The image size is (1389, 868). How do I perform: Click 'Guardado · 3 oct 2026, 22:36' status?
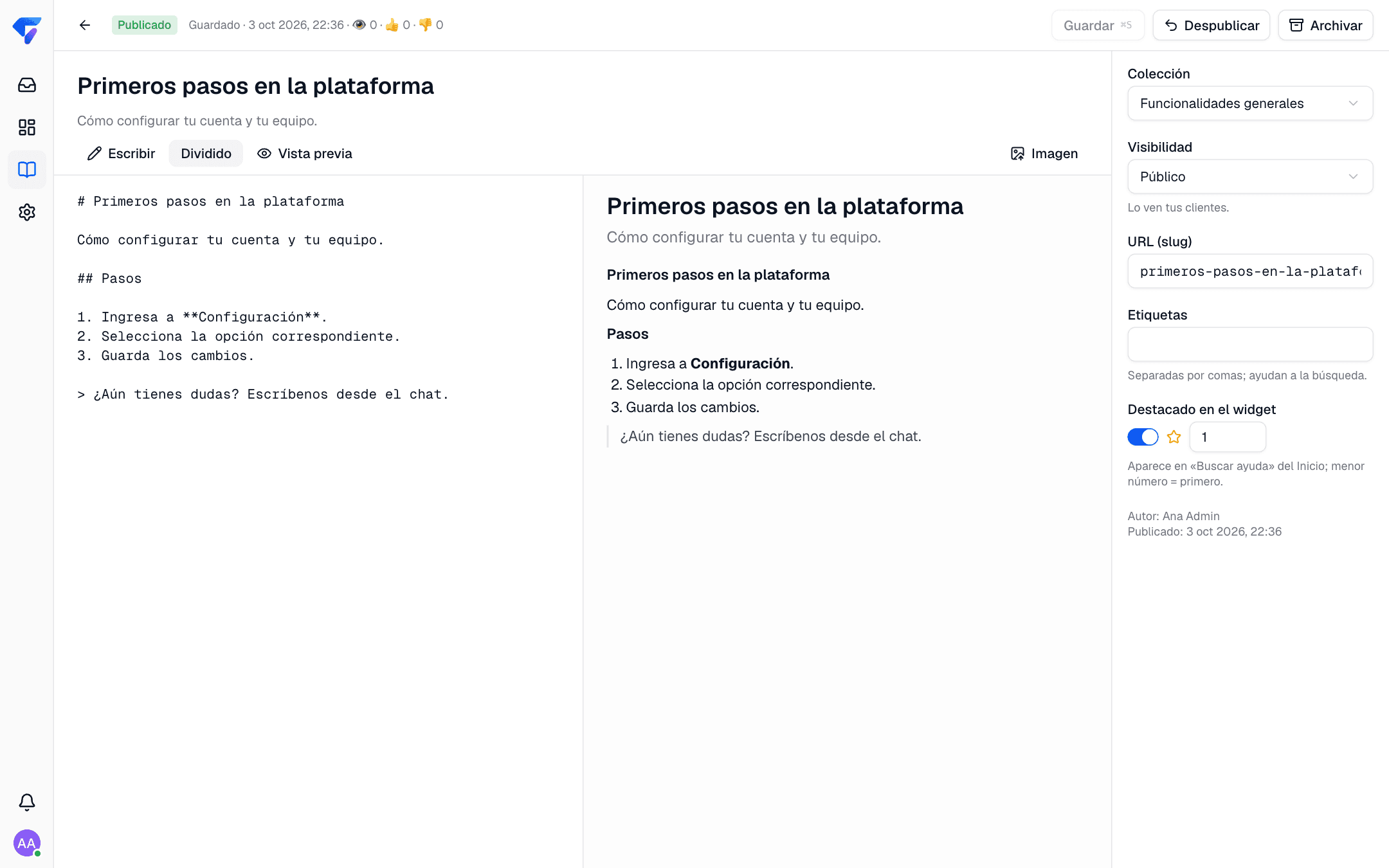coord(266,25)
